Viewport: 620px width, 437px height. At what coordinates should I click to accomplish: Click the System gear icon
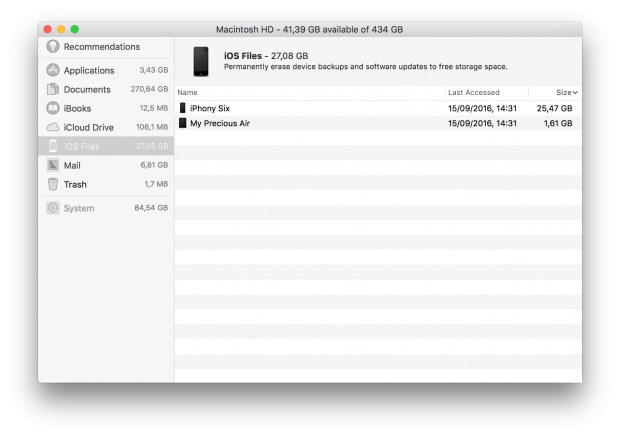click(53, 208)
